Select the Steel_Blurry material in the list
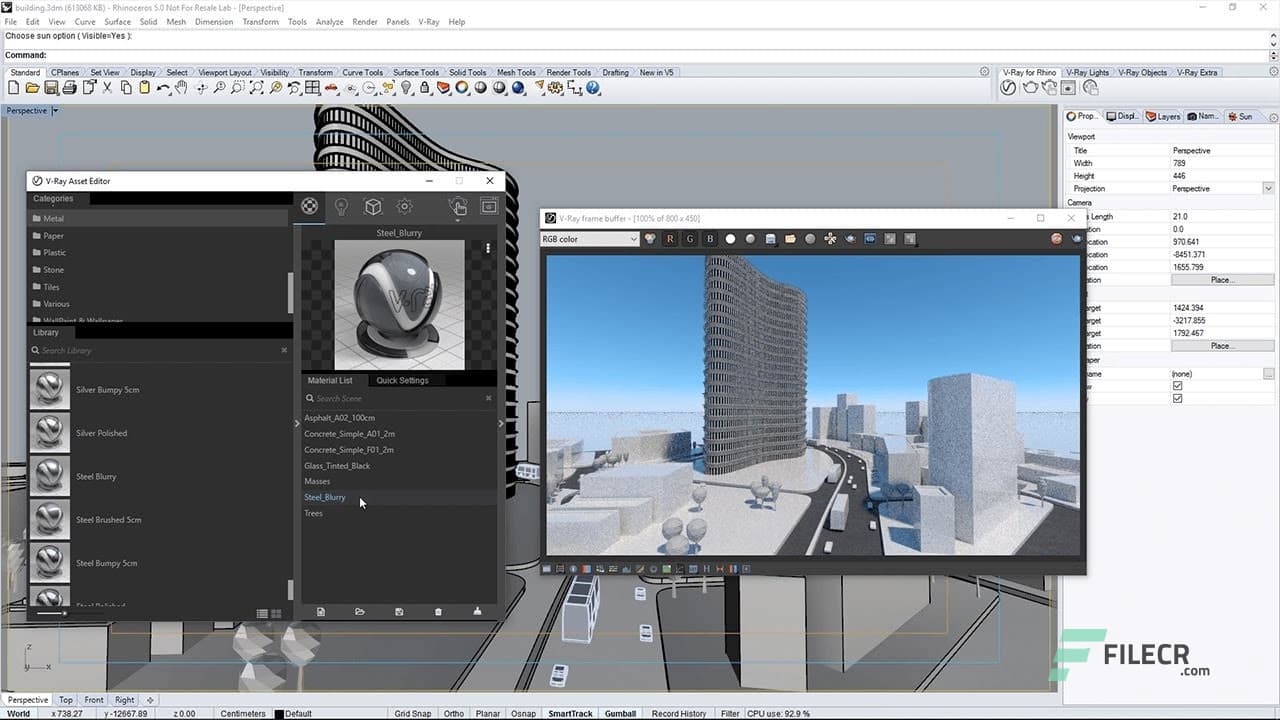 [x=324, y=497]
